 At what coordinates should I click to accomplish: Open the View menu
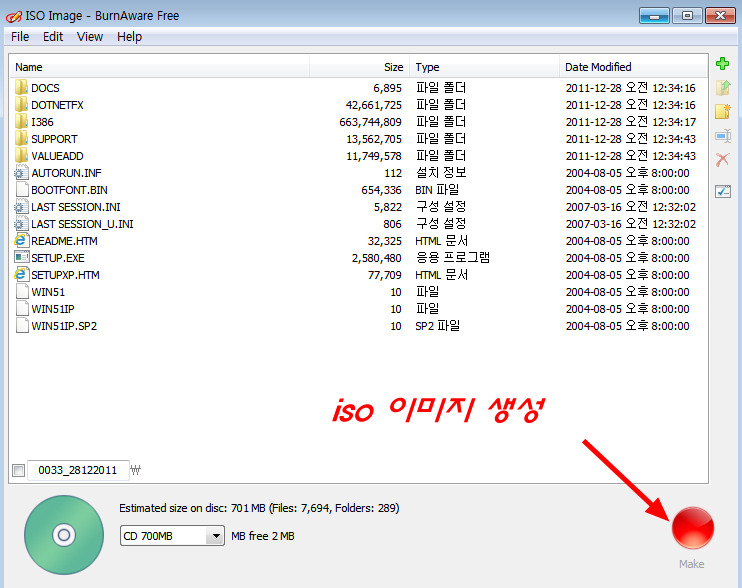click(x=90, y=37)
